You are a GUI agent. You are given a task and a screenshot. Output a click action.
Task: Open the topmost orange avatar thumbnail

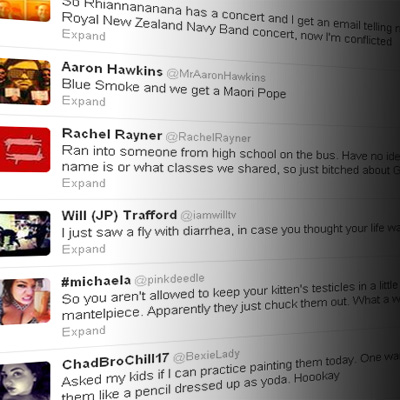coord(25,10)
